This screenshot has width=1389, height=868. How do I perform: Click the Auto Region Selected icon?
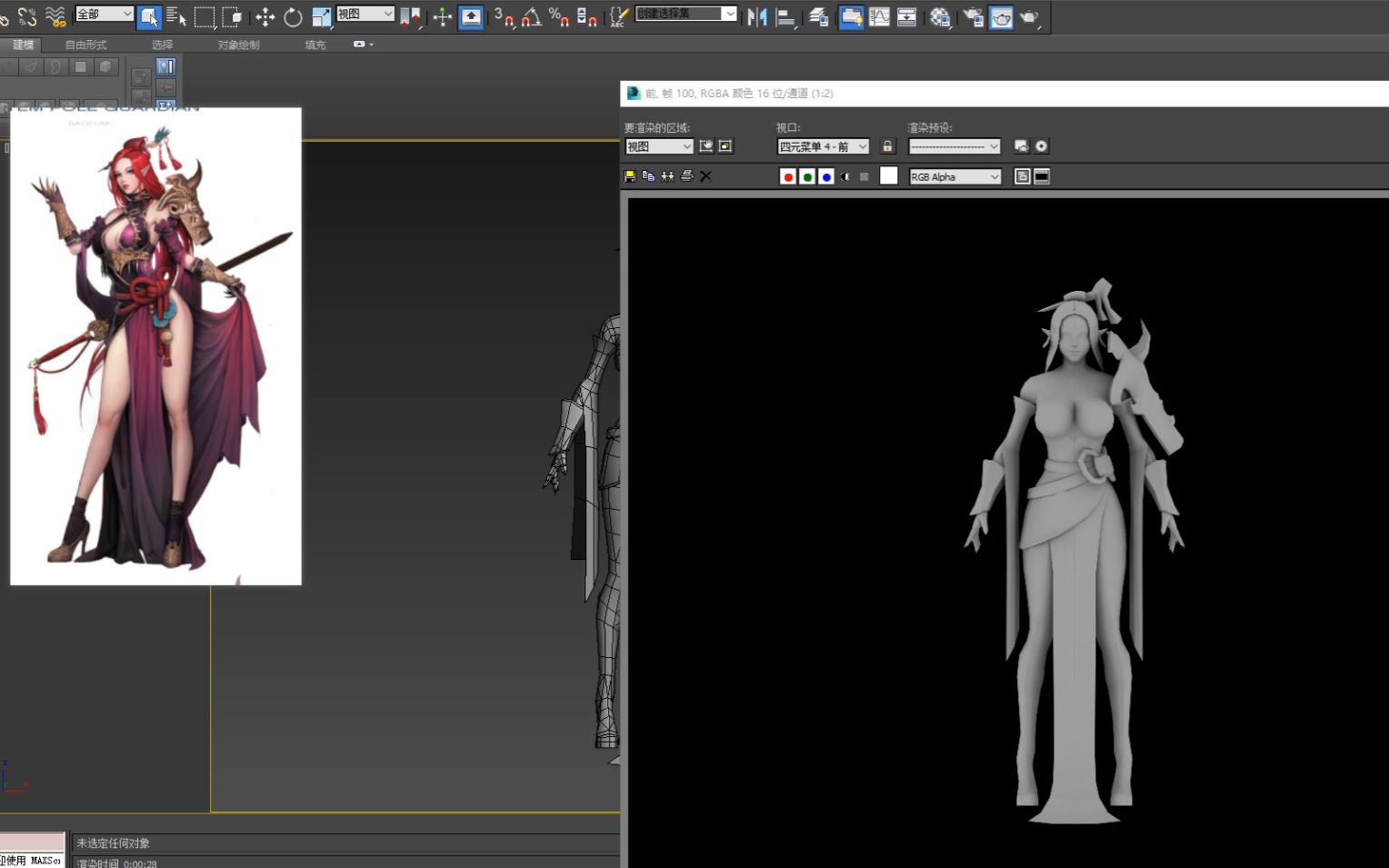pyautogui.click(x=725, y=146)
